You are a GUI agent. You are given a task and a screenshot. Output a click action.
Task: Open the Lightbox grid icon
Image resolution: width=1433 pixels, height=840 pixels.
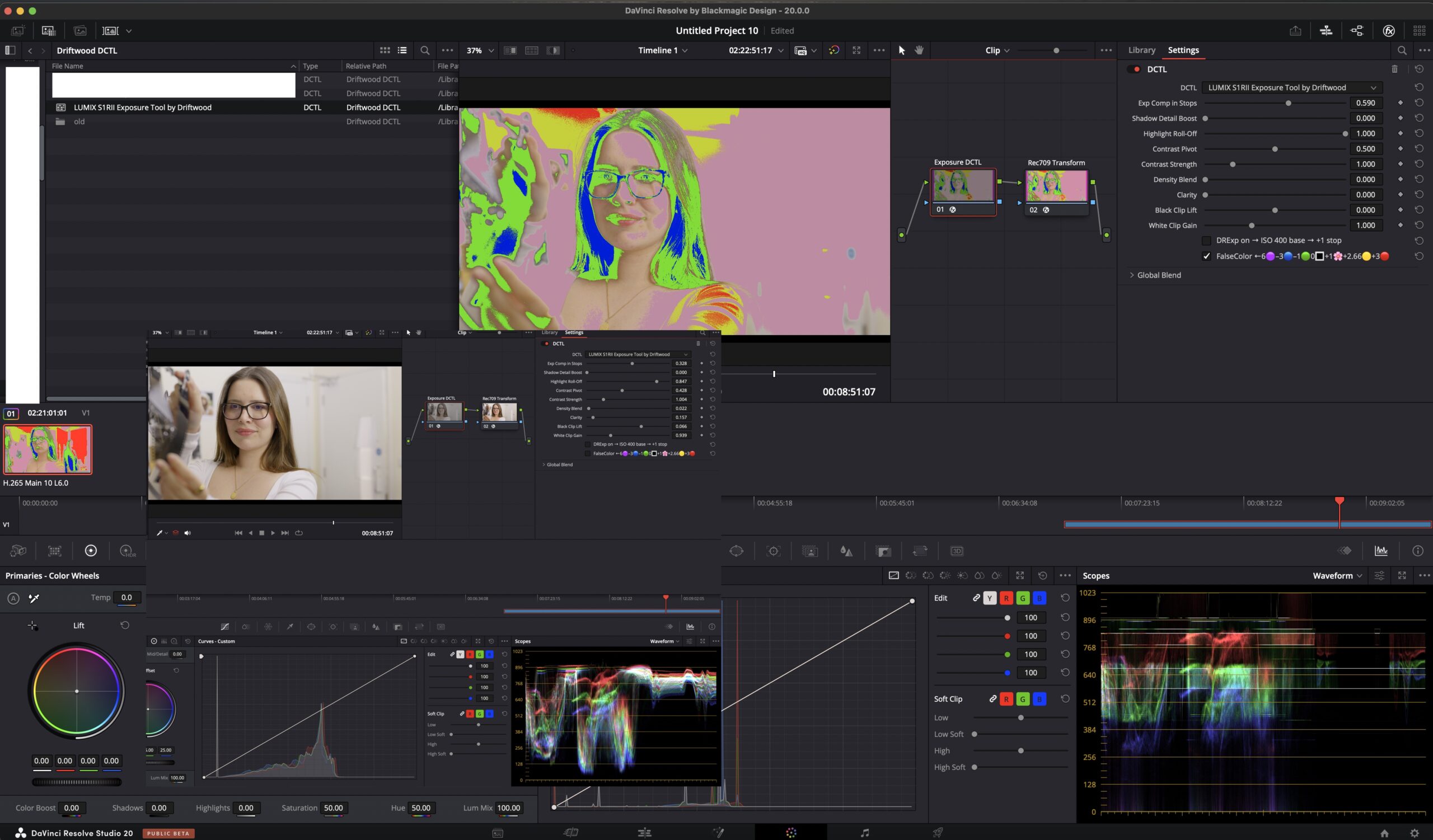pos(1420,31)
